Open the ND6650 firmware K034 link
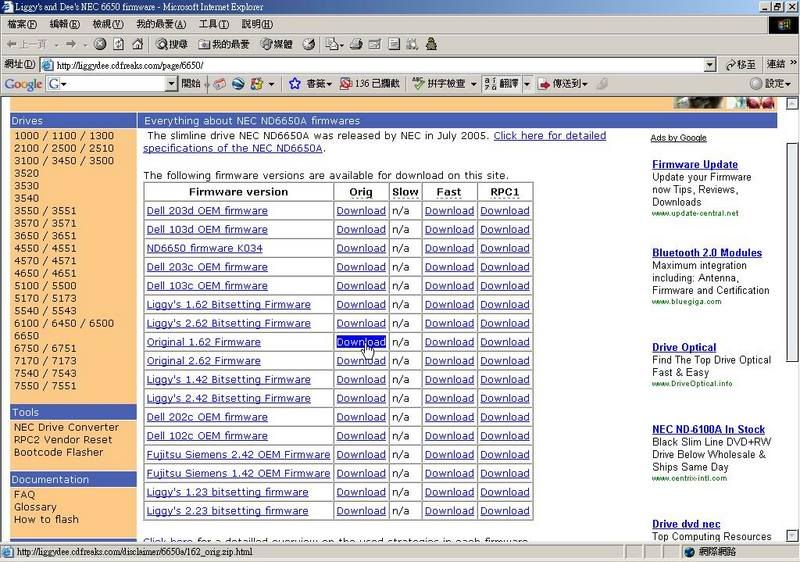The width and height of the screenshot is (800, 562). click(x=205, y=248)
